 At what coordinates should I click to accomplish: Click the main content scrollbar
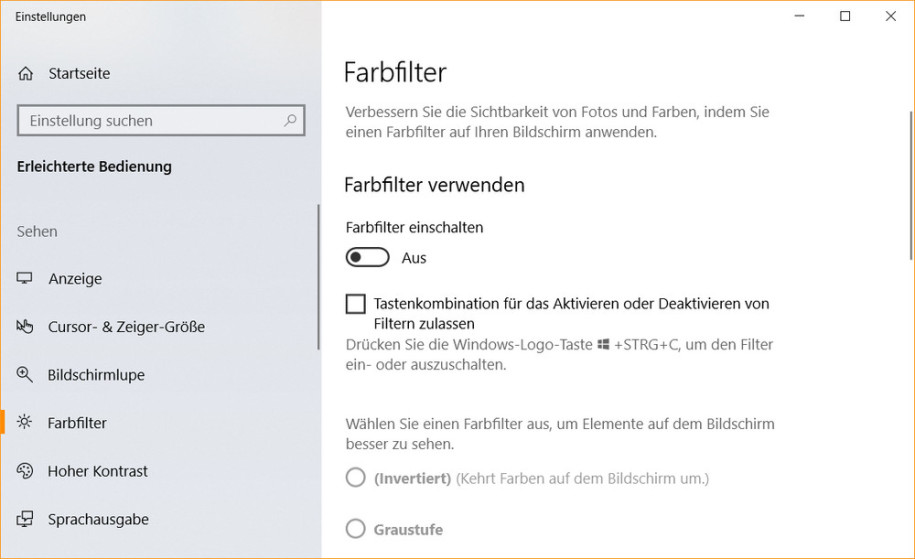[x=911, y=186]
